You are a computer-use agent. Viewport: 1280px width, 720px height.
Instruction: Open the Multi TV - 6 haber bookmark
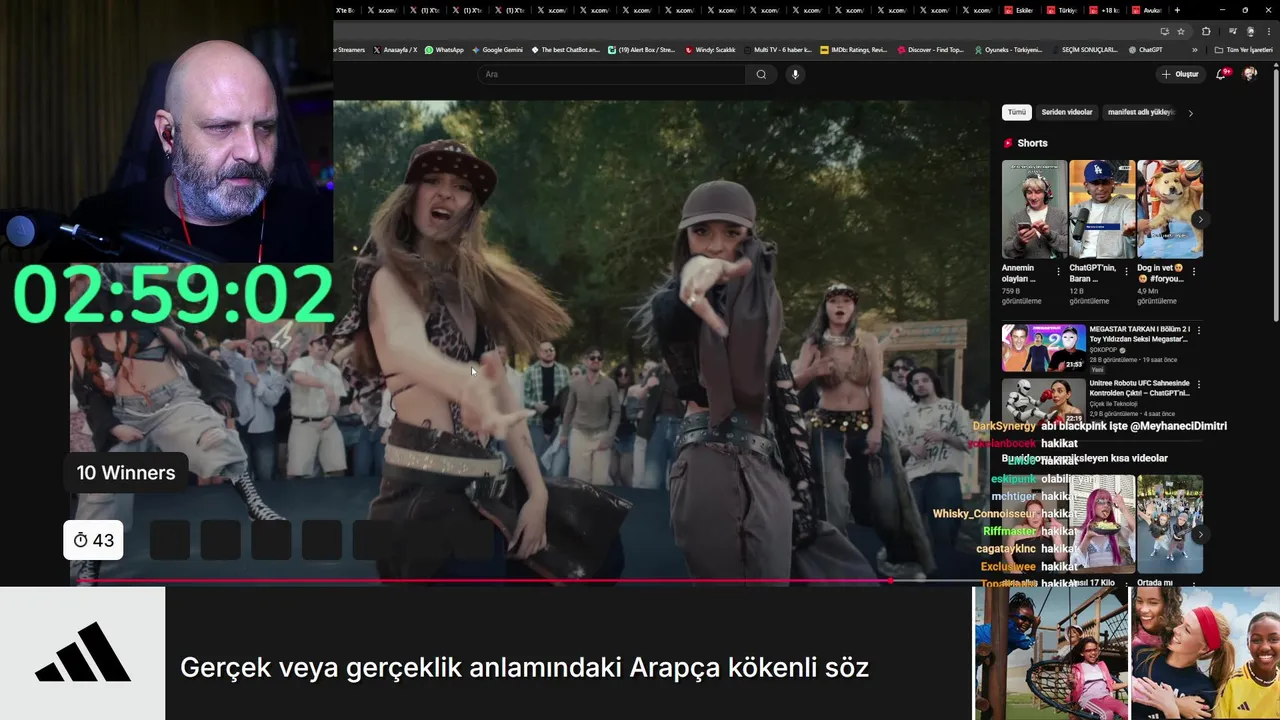pos(777,49)
